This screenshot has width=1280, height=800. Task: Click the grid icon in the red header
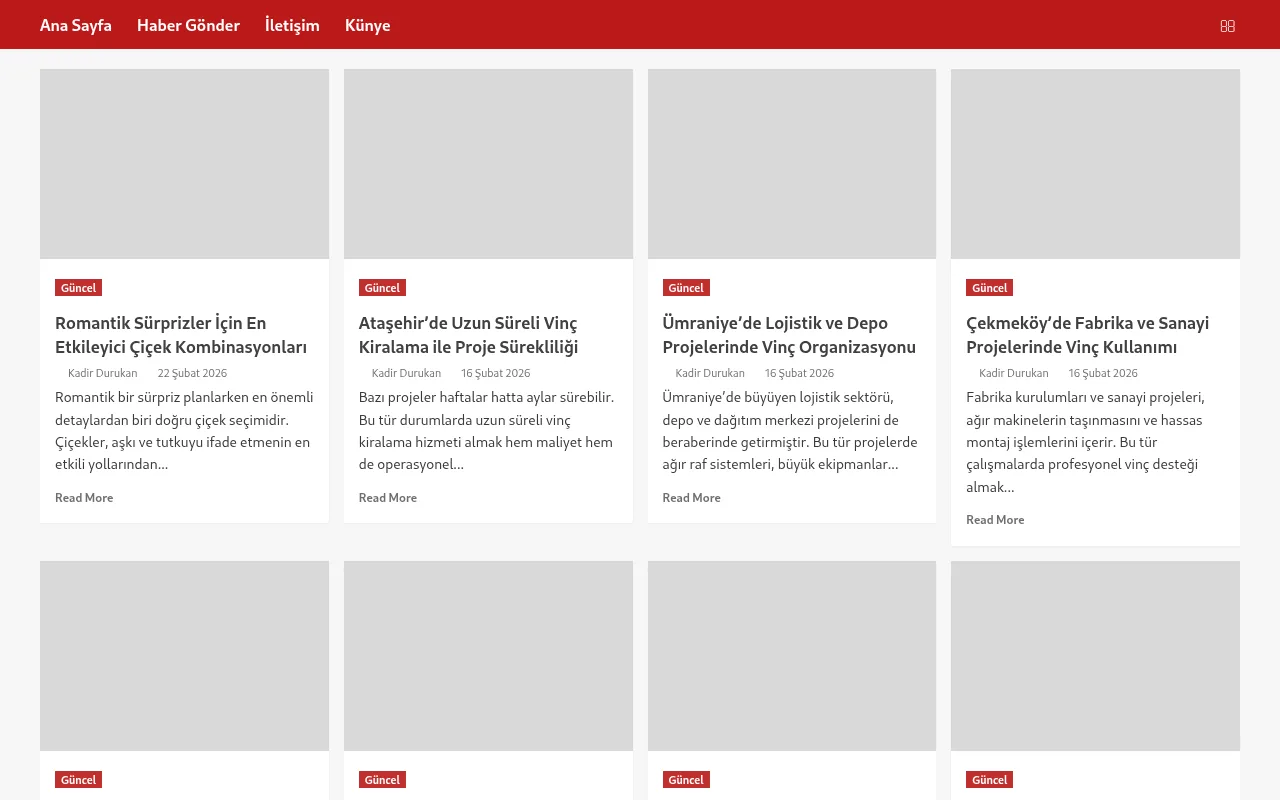pyautogui.click(x=1227, y=26)
